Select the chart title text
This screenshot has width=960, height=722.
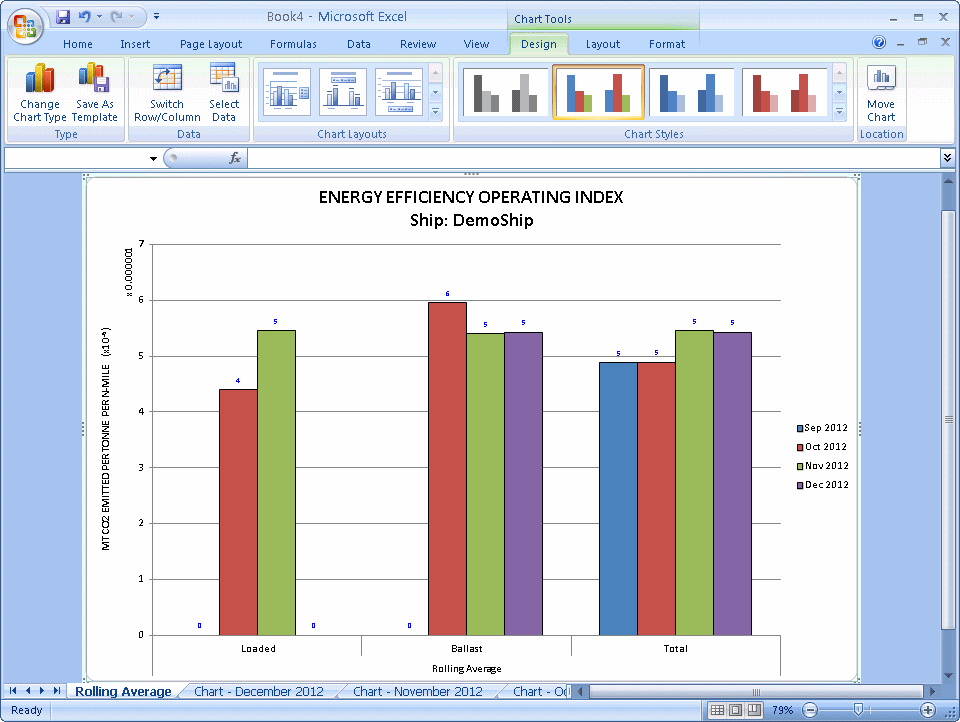pos(471,208)
